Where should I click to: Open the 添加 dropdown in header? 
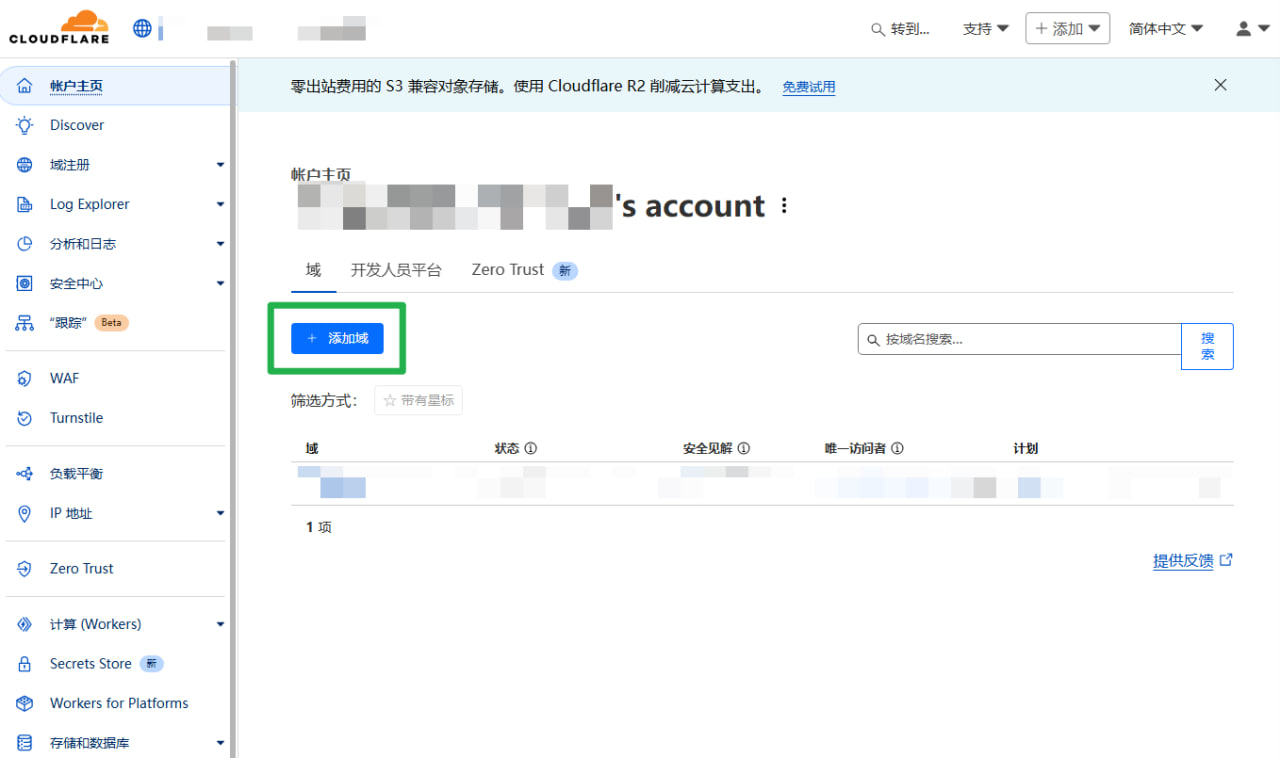click(1067, 28)
